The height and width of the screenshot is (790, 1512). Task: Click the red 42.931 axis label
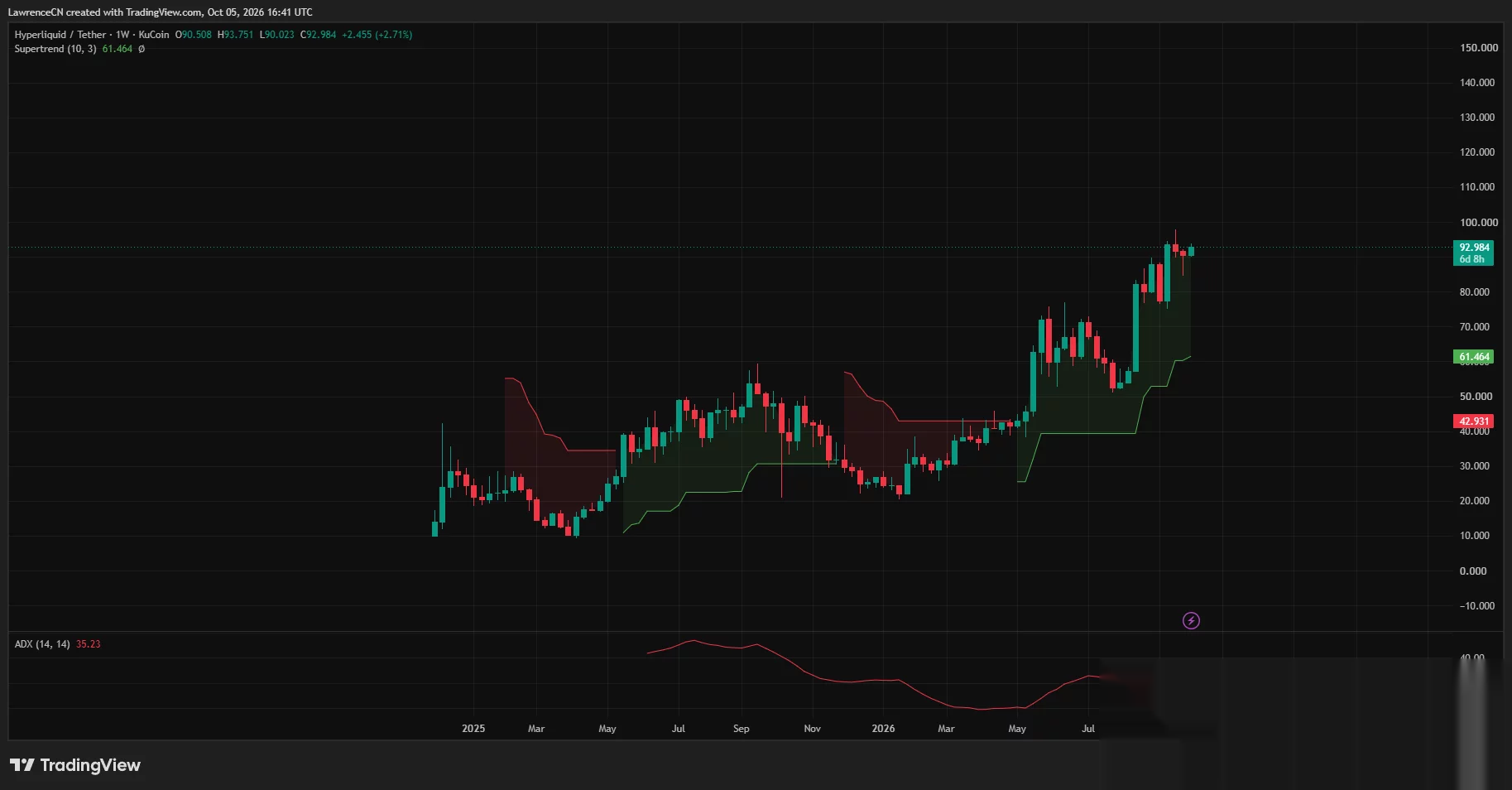[x=1474, y=421]
